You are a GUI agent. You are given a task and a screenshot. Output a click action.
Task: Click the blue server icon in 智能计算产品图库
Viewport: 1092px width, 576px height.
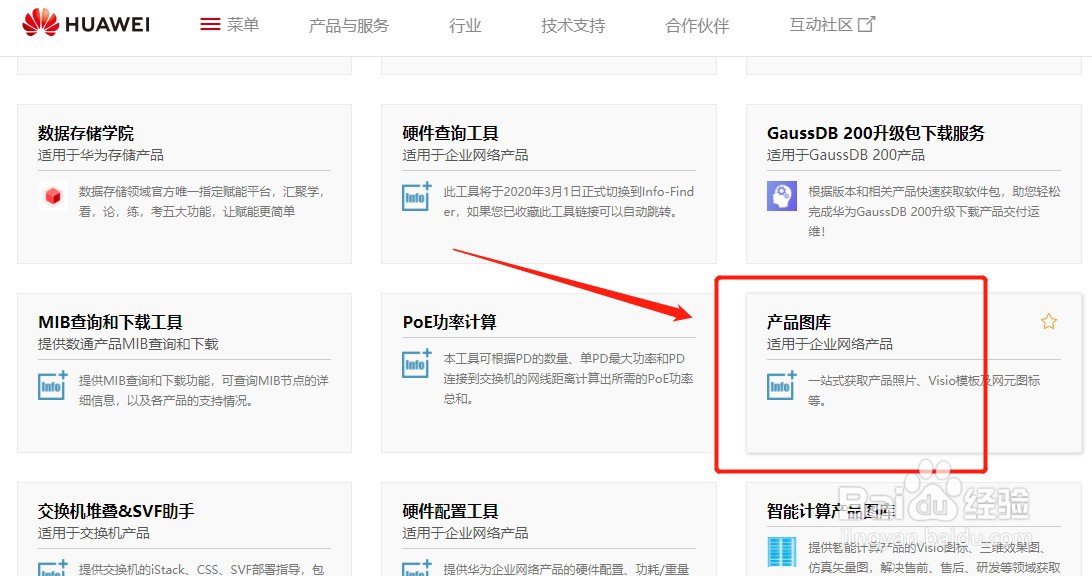(781, 552)
